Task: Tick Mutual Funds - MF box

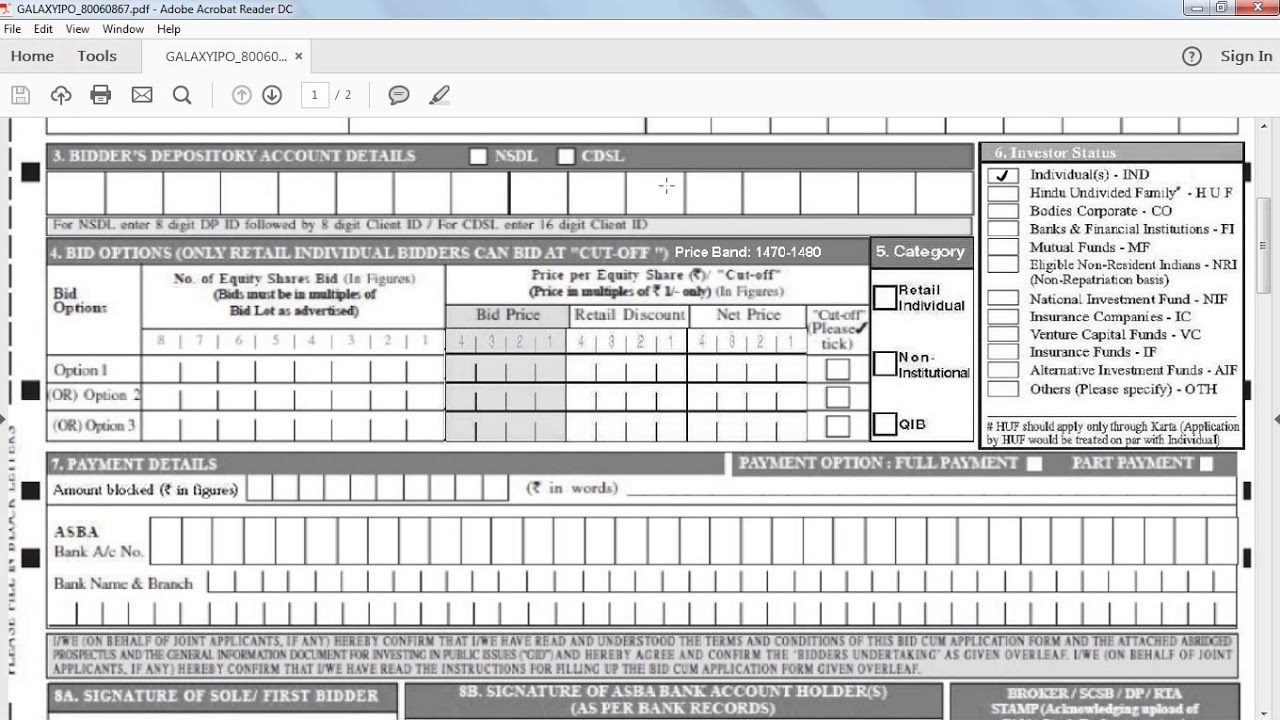Action: tap(1003, 247)
